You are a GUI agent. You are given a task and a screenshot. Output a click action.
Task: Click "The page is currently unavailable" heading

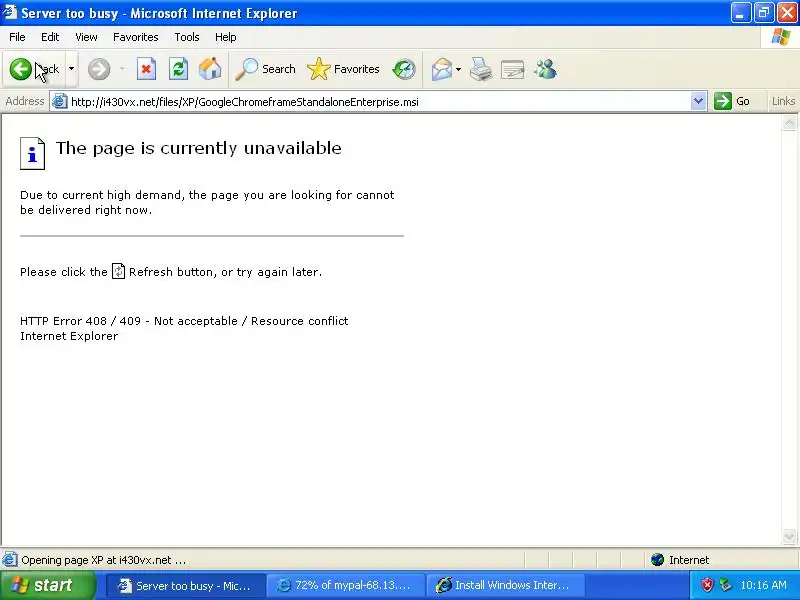(x=198, y=148)
